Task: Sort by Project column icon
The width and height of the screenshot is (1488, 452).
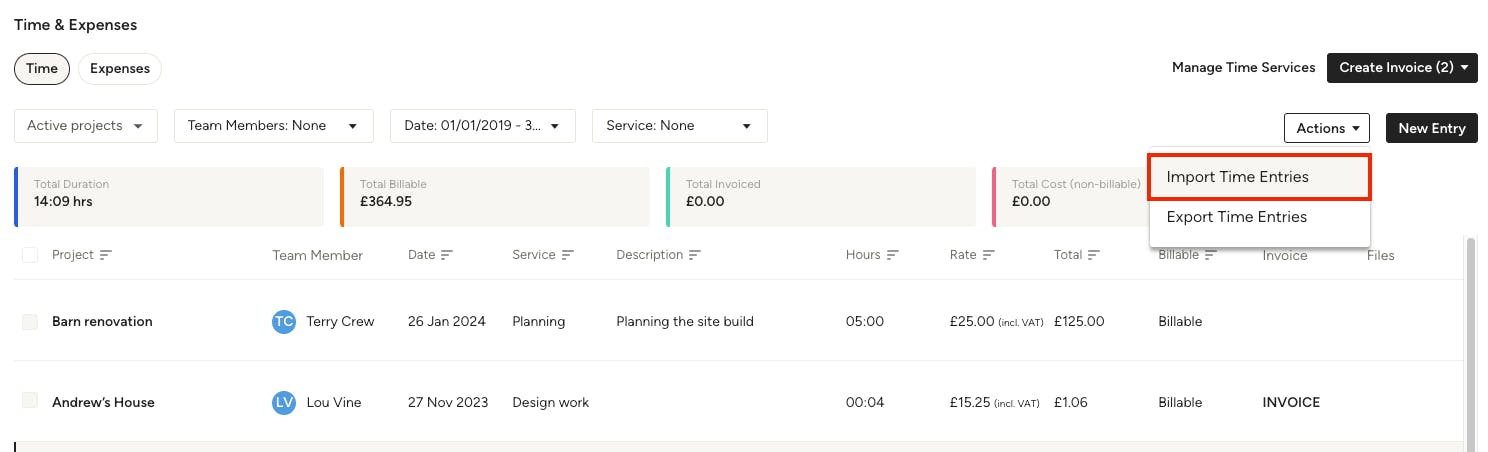Action: coord(105,255)
